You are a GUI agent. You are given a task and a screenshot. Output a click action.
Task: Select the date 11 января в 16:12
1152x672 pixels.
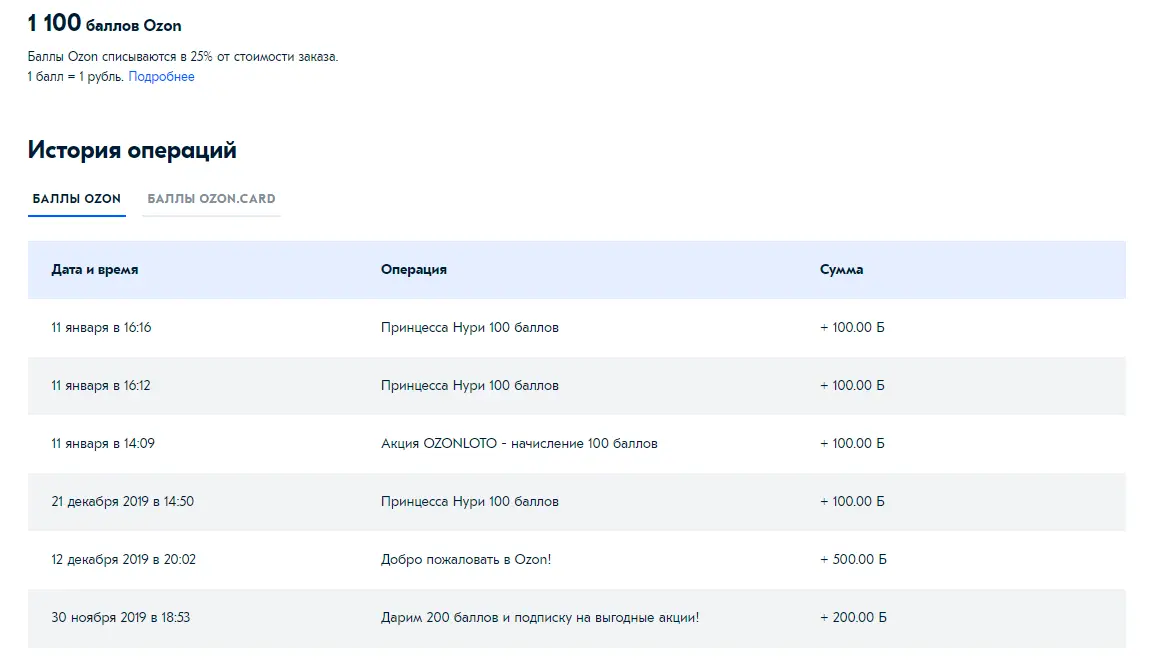[x=101, y=386]
